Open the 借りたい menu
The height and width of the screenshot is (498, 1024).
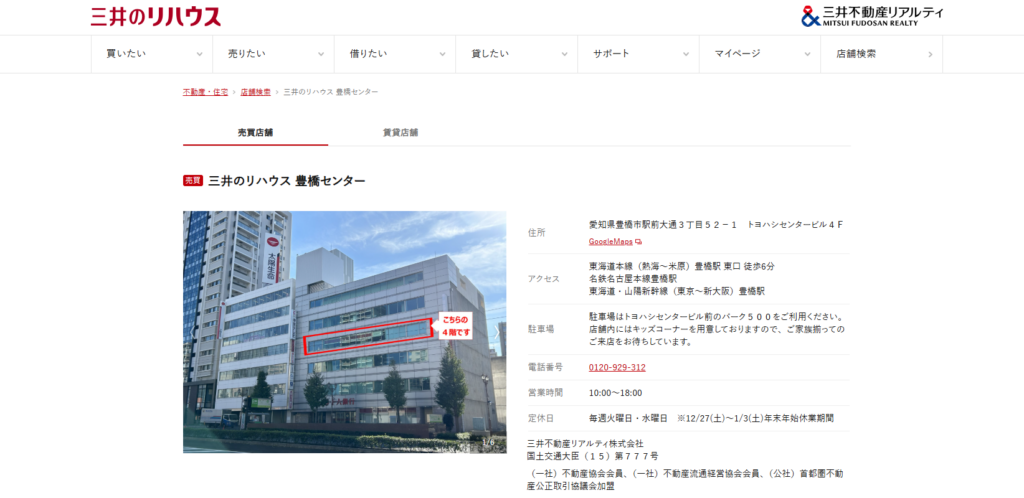(x=394, y=54)
